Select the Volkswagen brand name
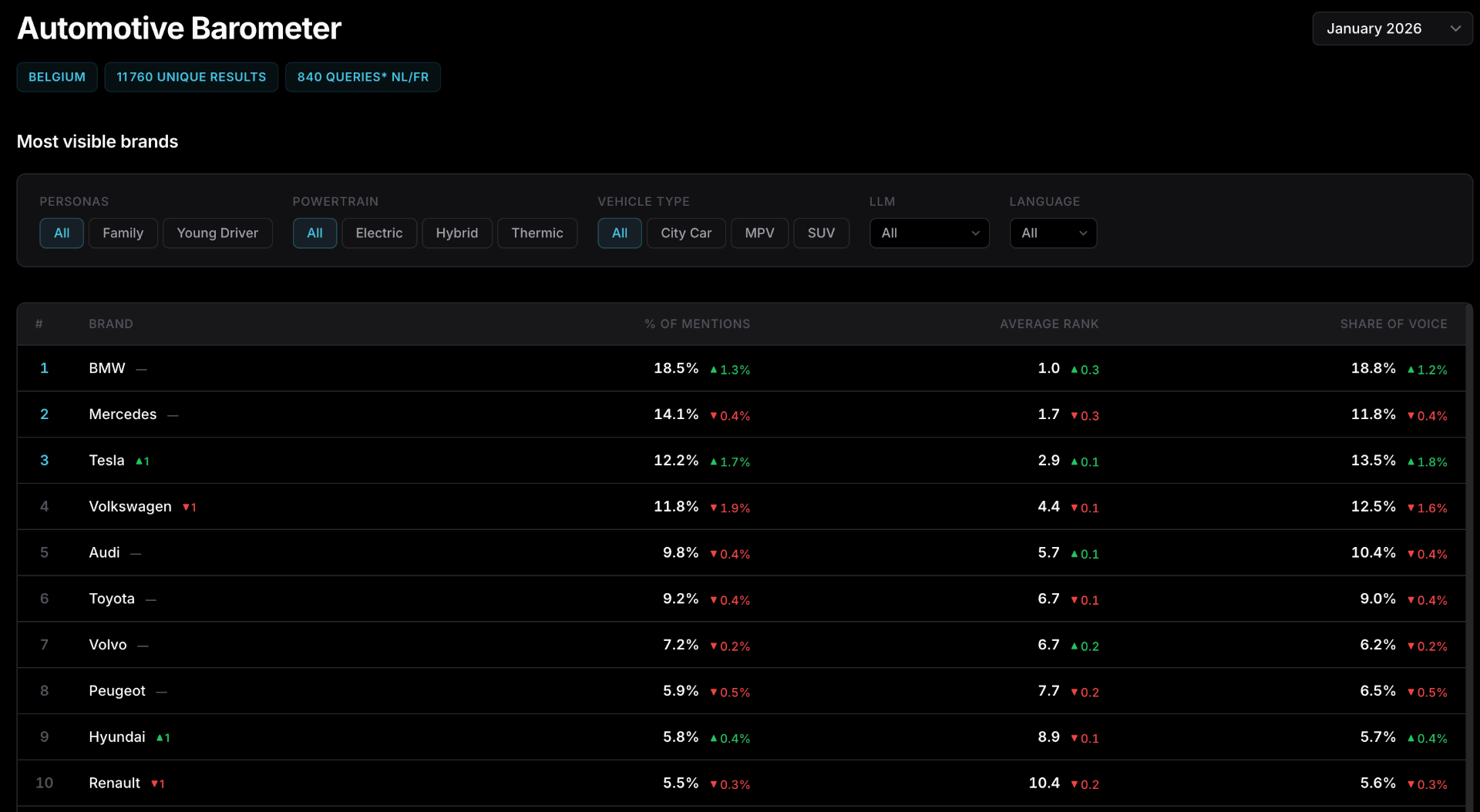The height and width of the screenshot is (812, 1480). 130,507
